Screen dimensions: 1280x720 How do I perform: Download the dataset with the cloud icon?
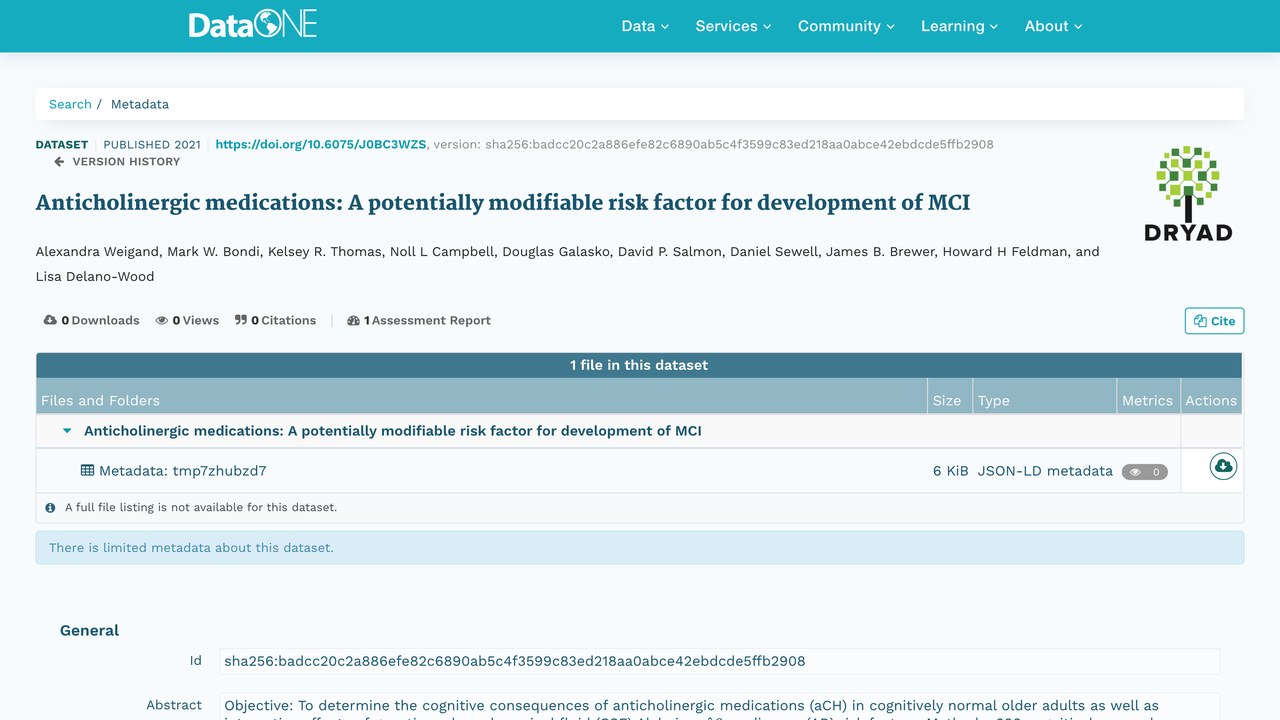pos(1223,466)
